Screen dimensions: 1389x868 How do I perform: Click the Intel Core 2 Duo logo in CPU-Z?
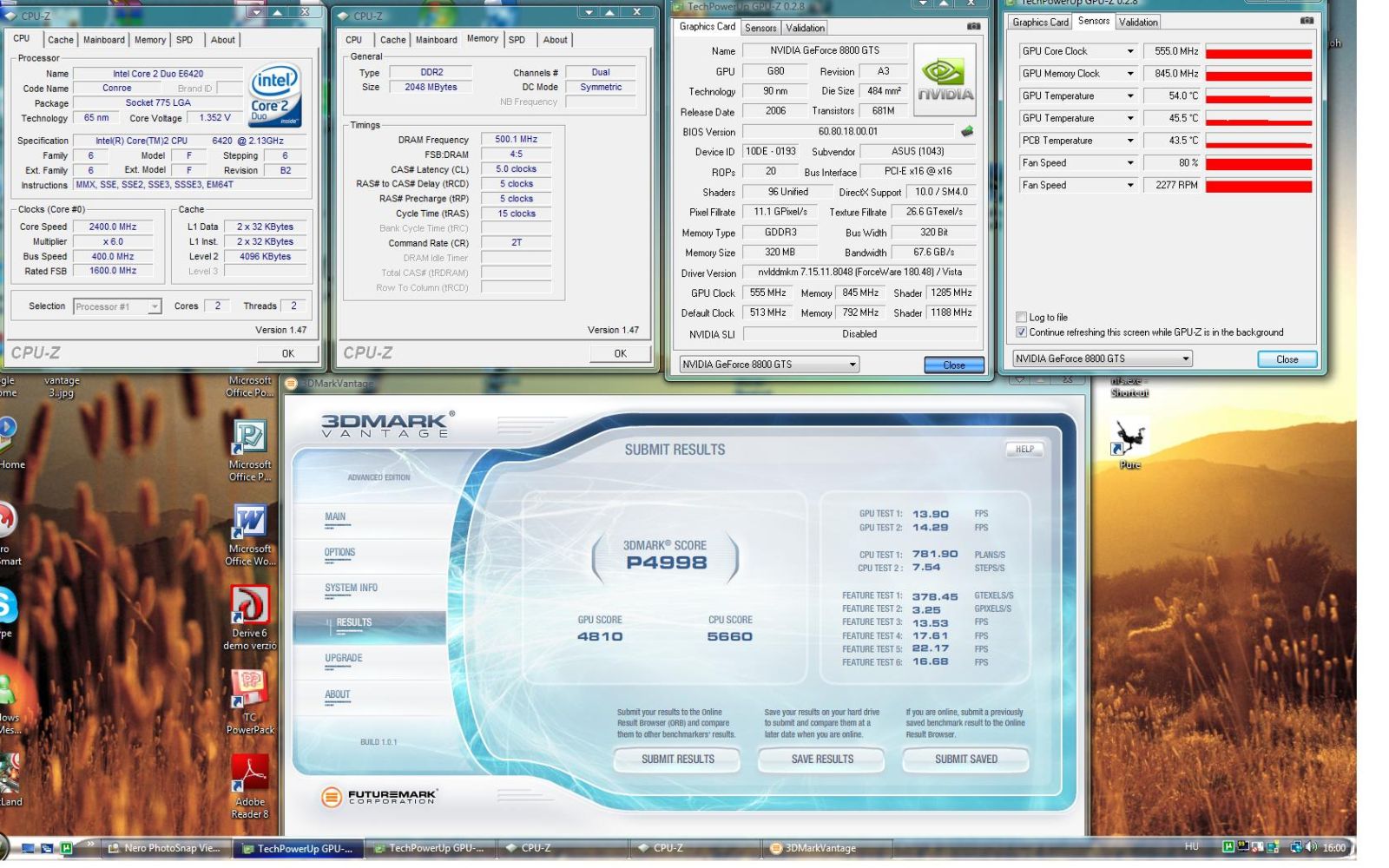click(275, 95)
